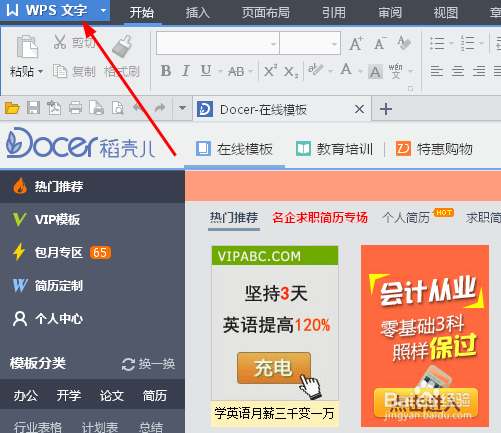
Task: Open the 名企求职简历专场 link
Action: click(x=320, y=218)
